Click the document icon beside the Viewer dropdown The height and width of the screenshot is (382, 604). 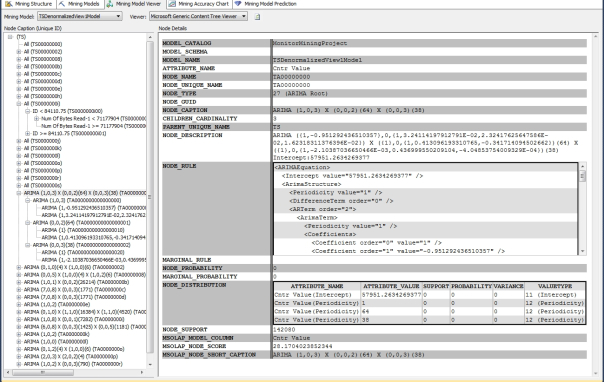(x=257, y=17)
